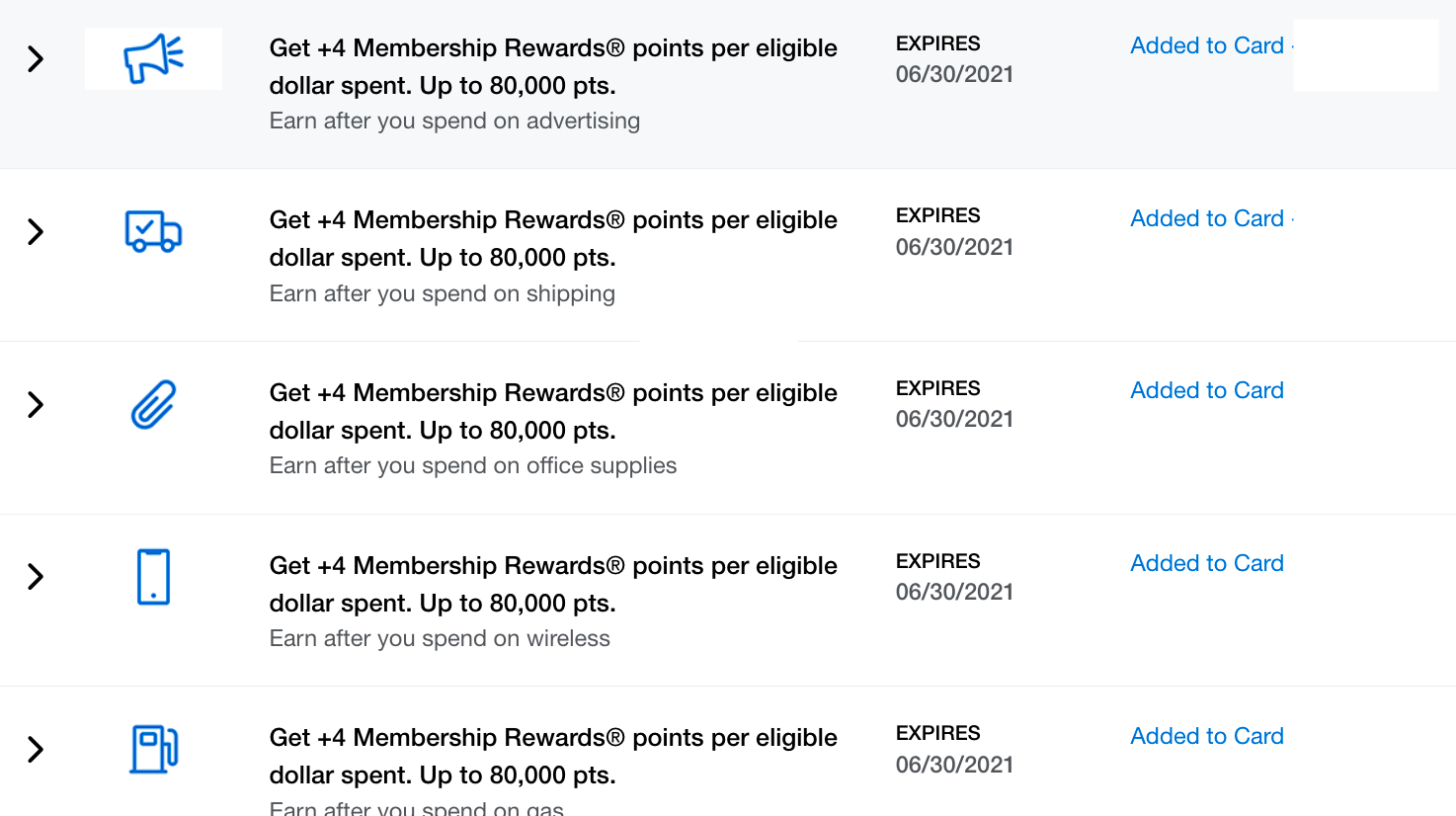This screenshot has height=816, width=1456.
Task: Click Added to Card for shipping offer
Action: coord(1207,218)
